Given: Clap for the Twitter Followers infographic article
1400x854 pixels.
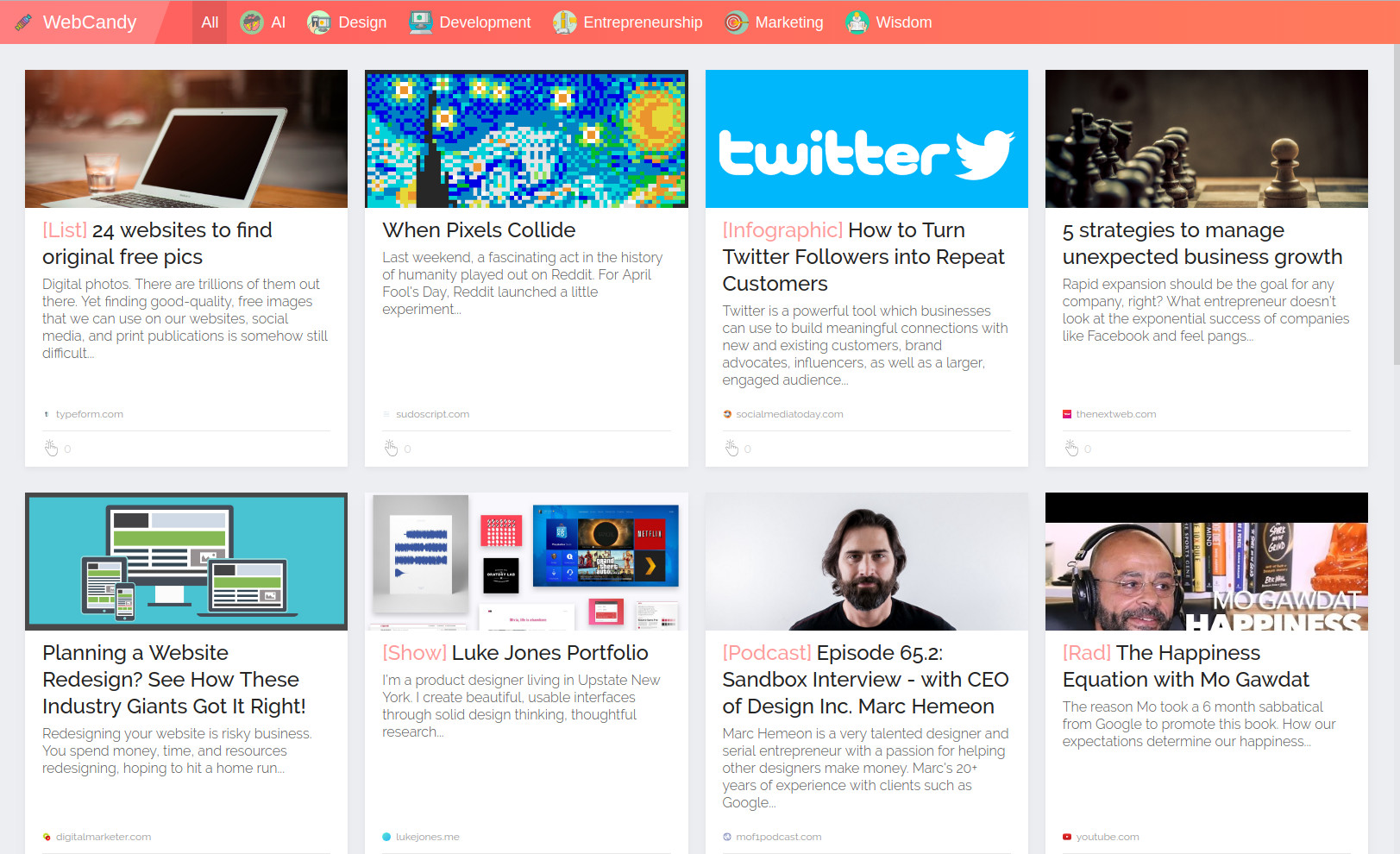Looking at the screenshot, I should tap(731, 448).
